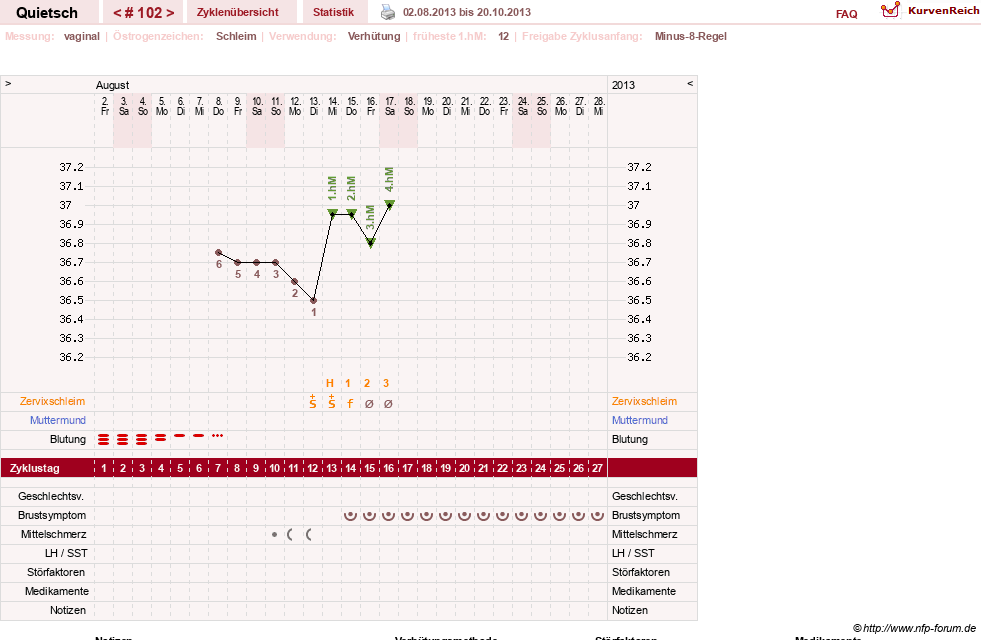The height and width of the screenshot is (640, 981).
Task: Go to the previous cycle with < arrow
Action: (x=117, y=13)
